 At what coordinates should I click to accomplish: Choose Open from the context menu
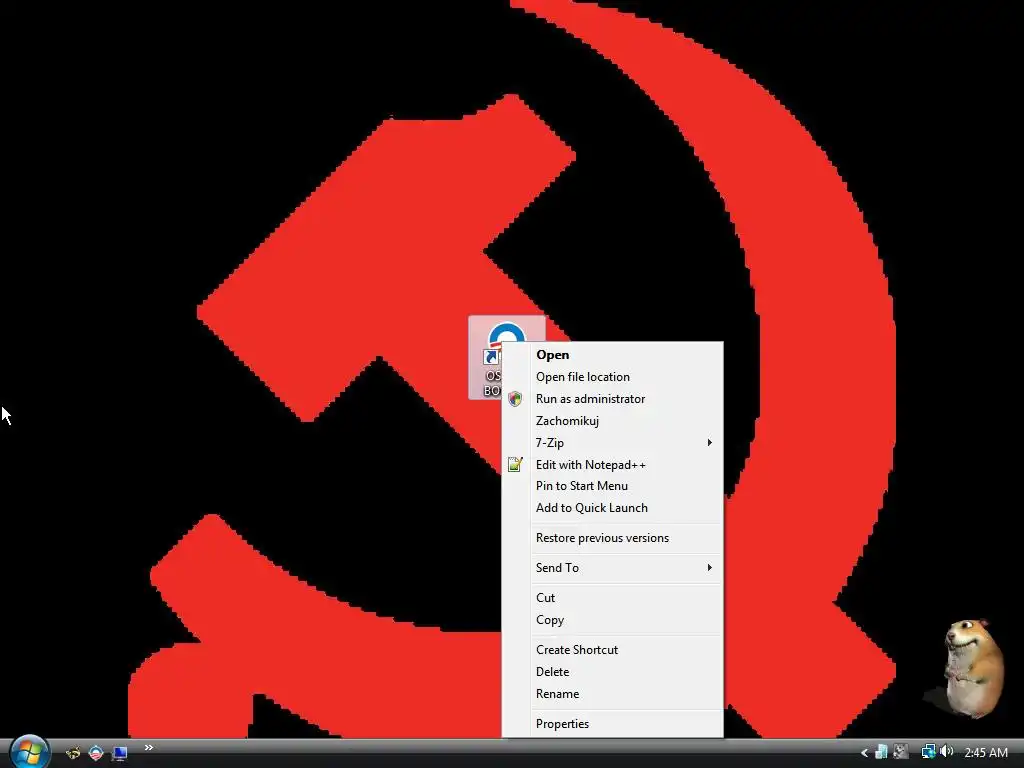pyautogui.click(x=613, y=355)
